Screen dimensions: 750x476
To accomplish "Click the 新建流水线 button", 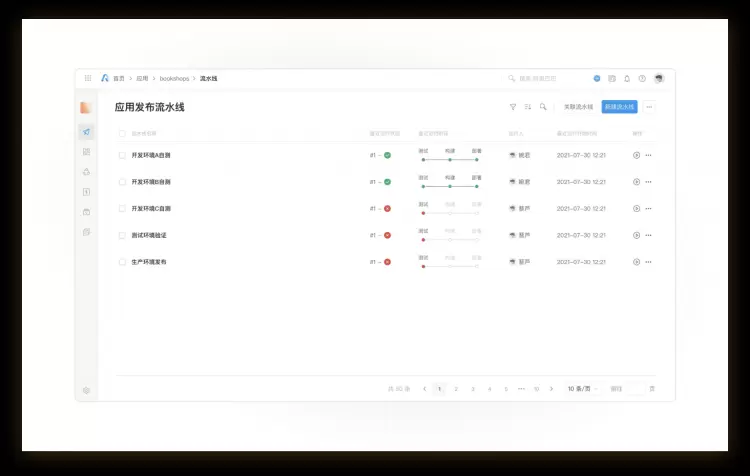I will pyautogui.click(x=619, y=107).
